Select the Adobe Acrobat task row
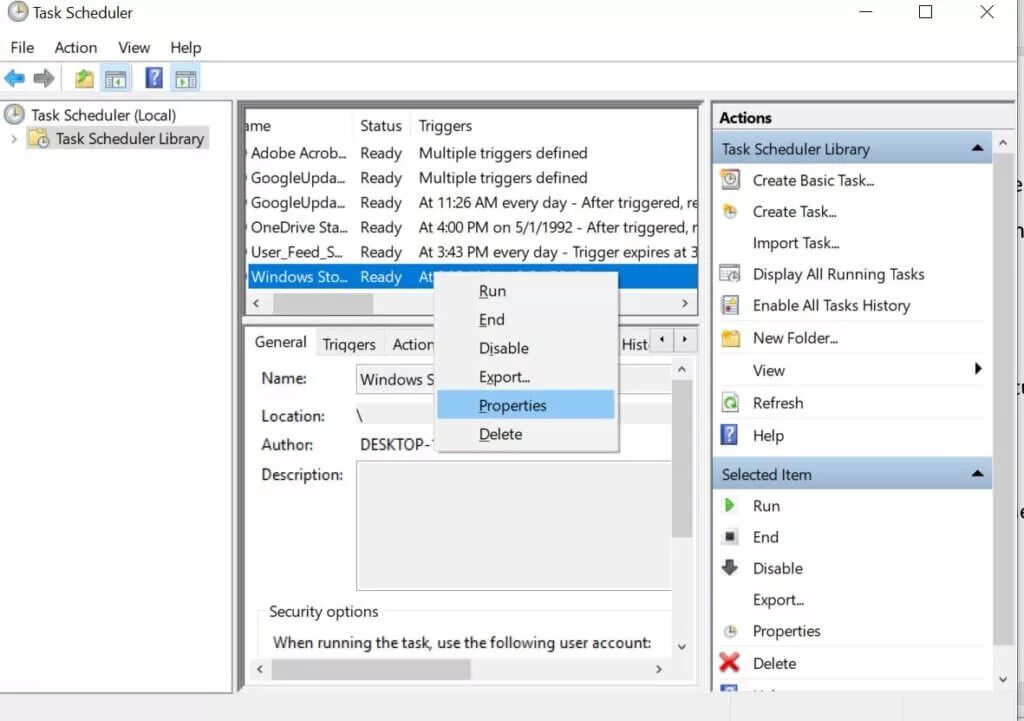1024x721 pixels. 473,153
